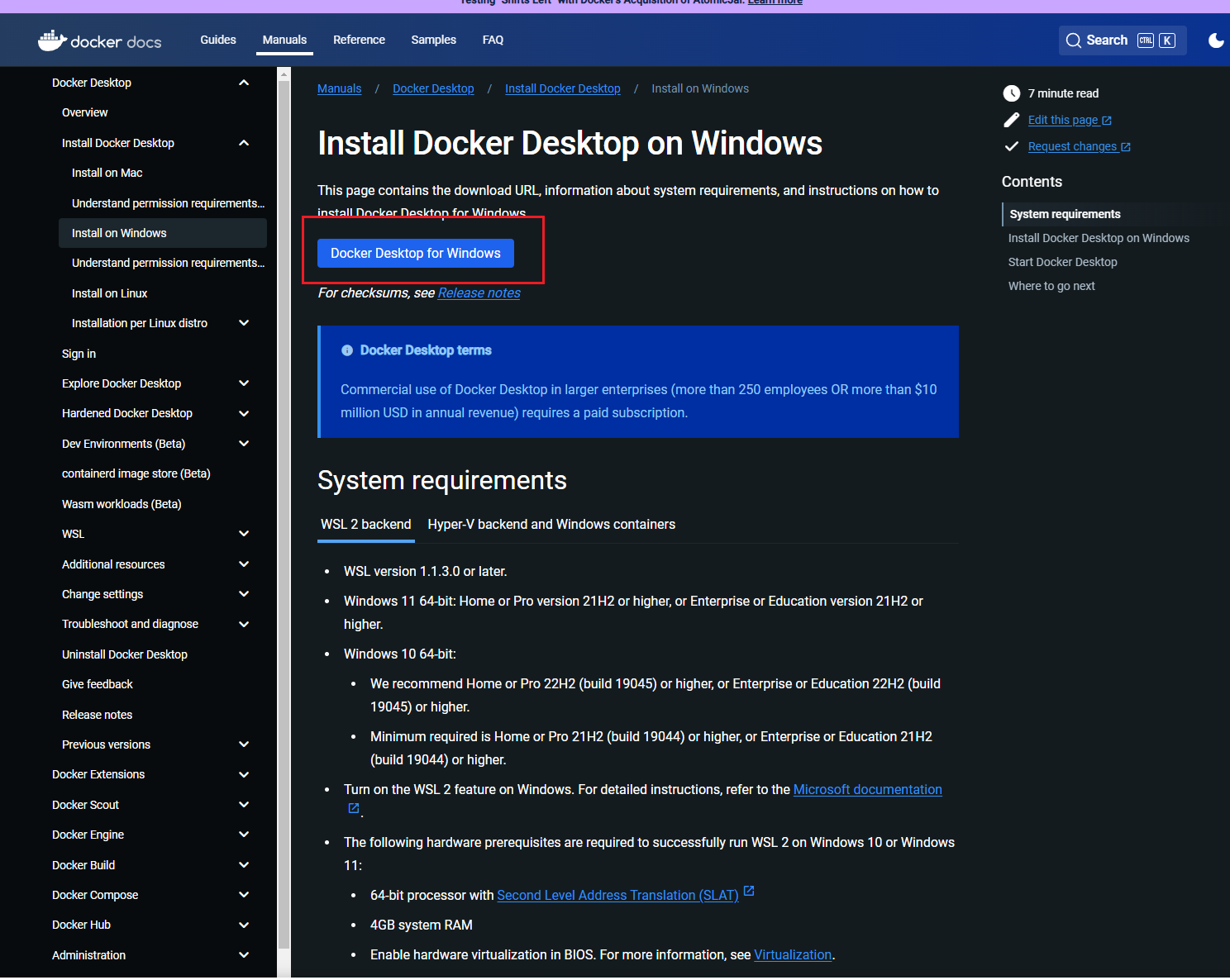
Task: Click the sidebar vertical scrollbar thumb
Action: (284, 512)
